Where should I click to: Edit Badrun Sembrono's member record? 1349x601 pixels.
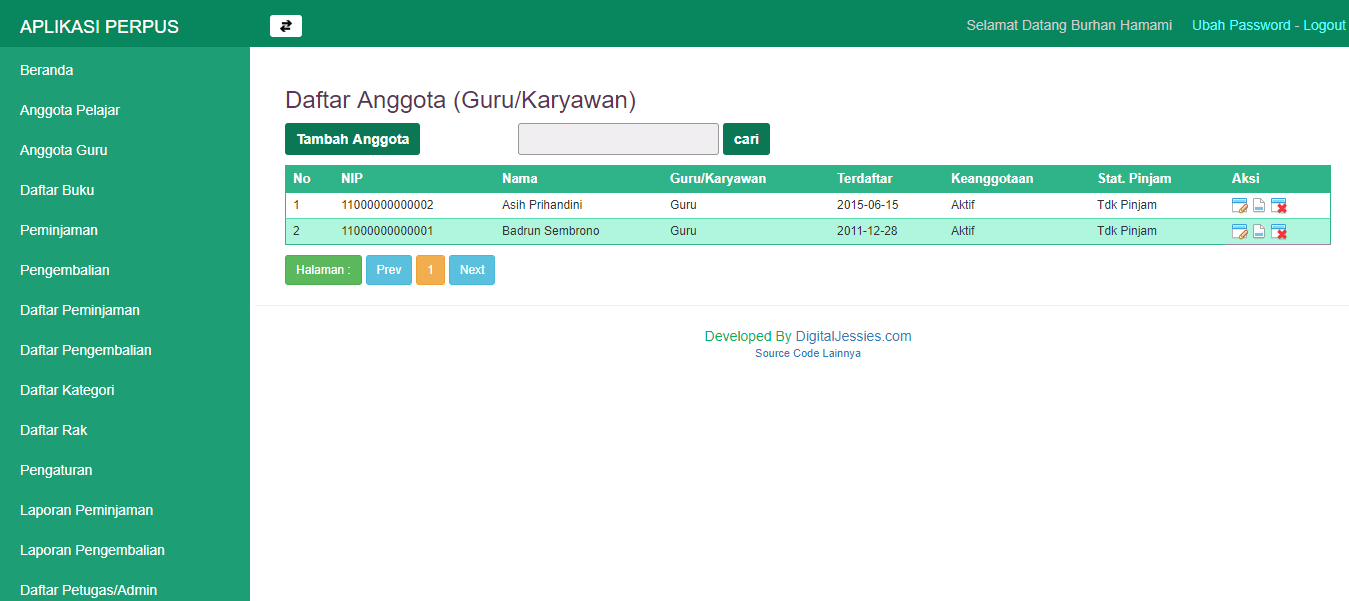pyautogui.click(x=1240, y=232)
